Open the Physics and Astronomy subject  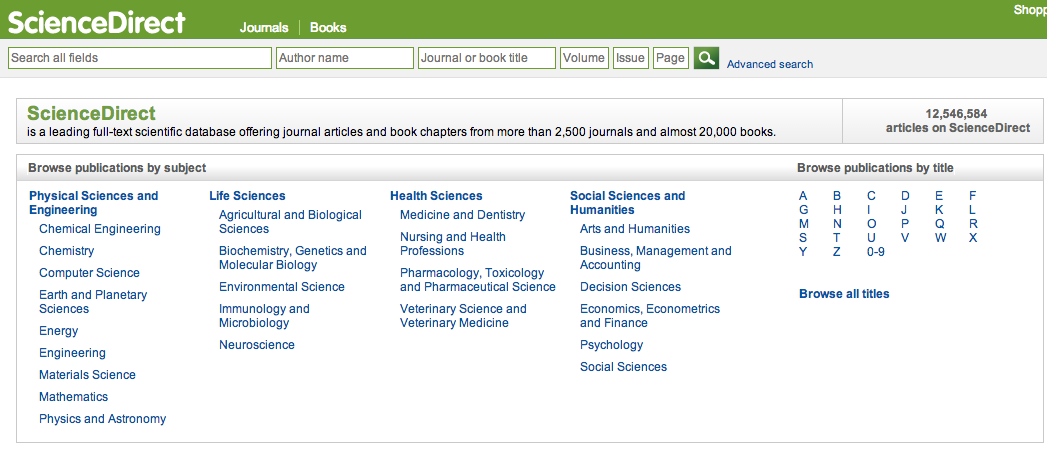click(102, 419)
